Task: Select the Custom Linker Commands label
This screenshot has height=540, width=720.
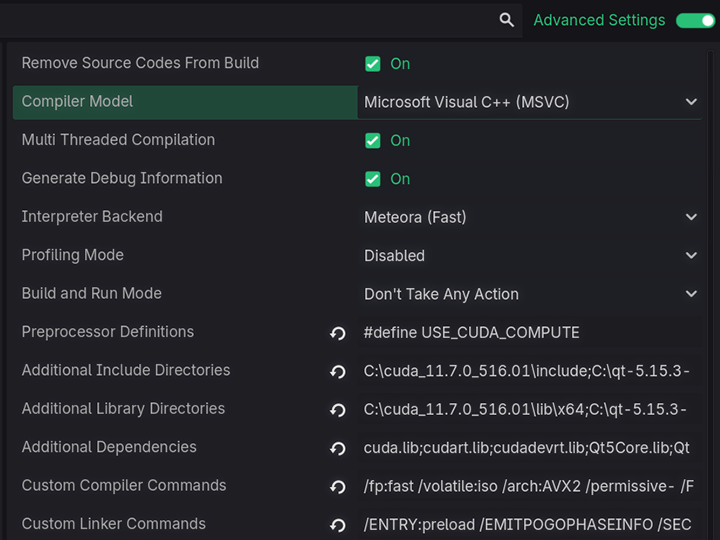Action: point(113,524)
